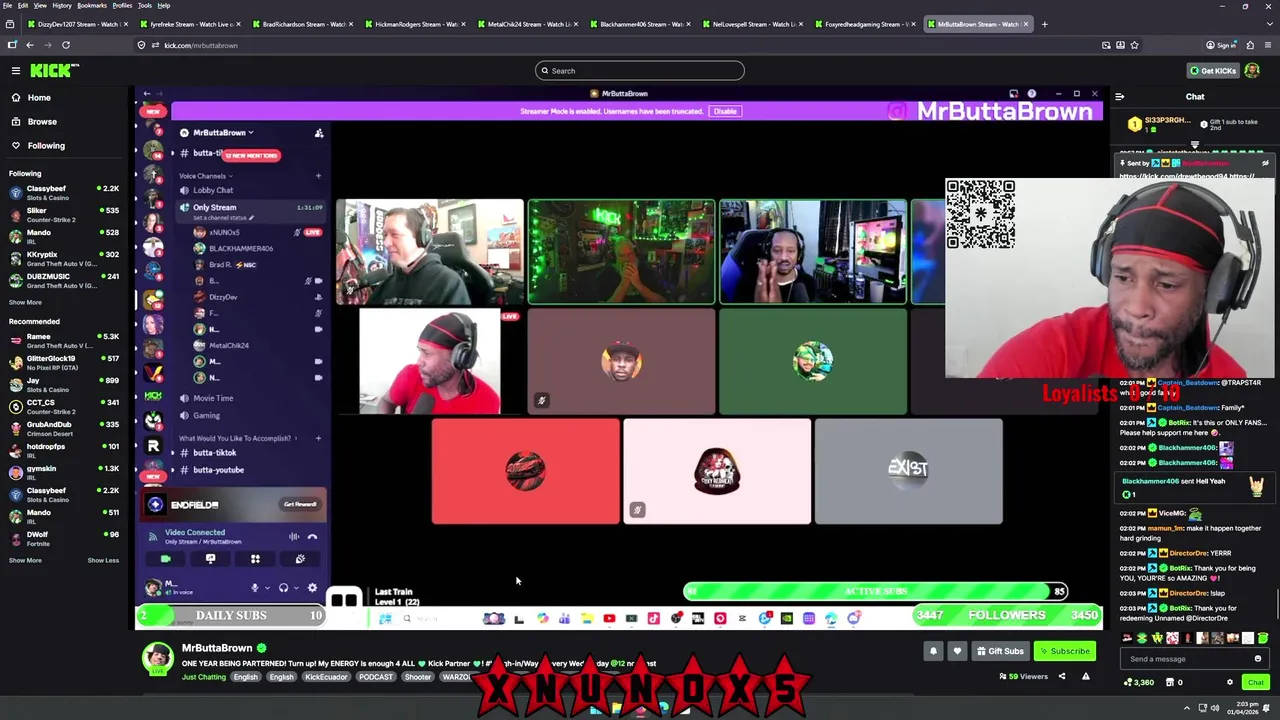Add channel to Voice Channels with plus

pos(318,176)
